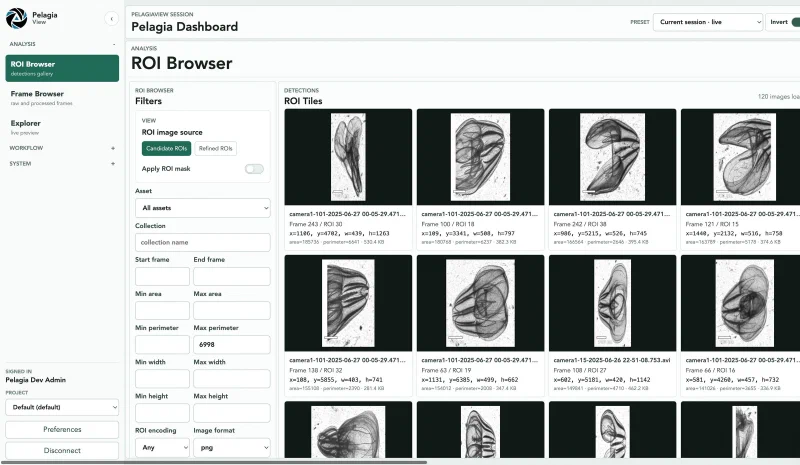Click the End frame field
Image resolution: width=800 pixels, height=465 pixels.
click(232, 277)
